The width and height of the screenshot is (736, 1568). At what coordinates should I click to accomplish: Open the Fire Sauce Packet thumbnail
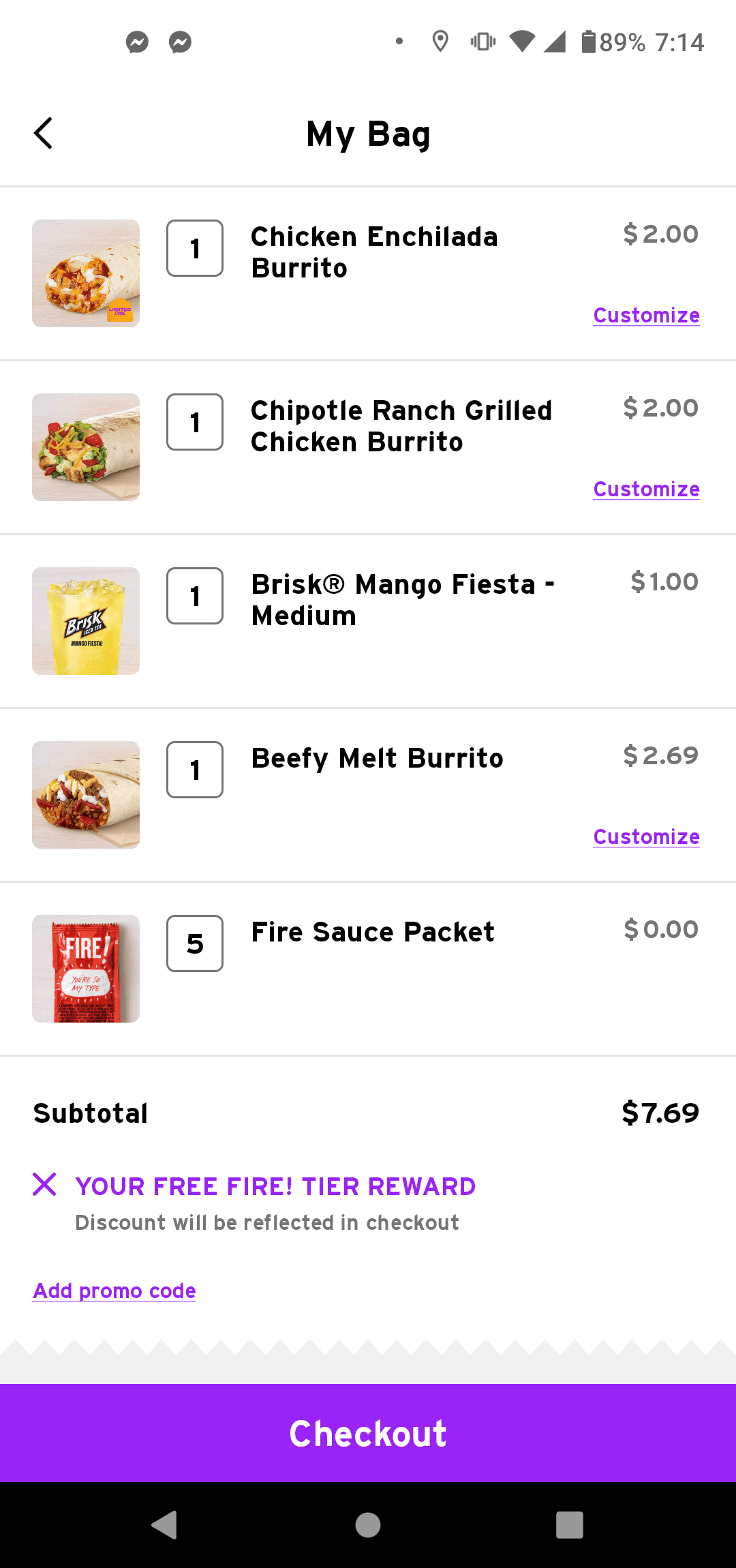[x=86, y=969]
